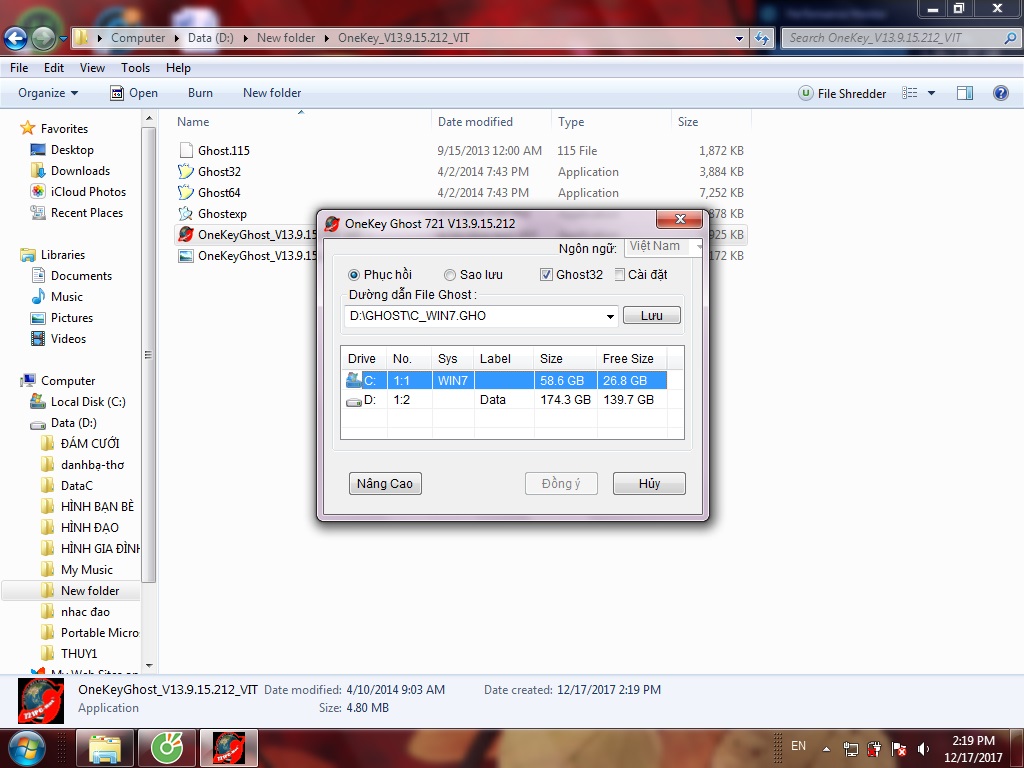Select the Ghost64 file icon
Image resolution: width=1024 pixels, height=768 pixels.
coord(185,193)
